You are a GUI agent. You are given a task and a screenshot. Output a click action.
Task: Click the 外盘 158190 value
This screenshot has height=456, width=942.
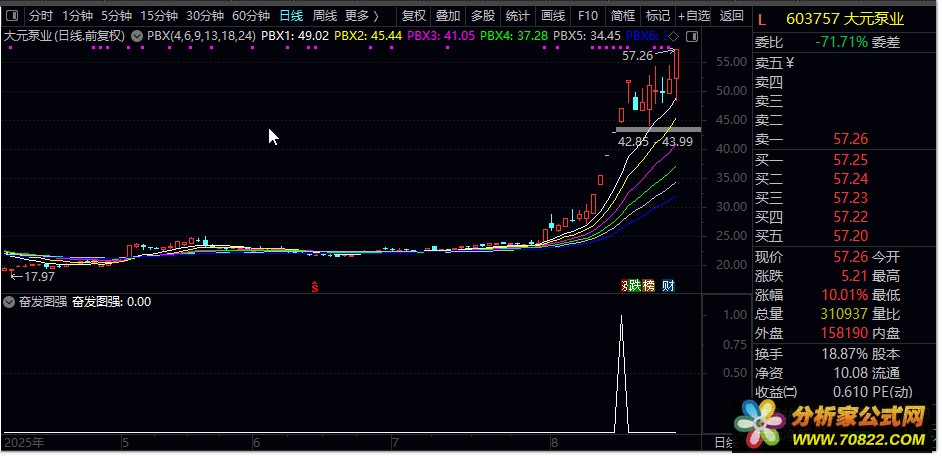(845, 333)
